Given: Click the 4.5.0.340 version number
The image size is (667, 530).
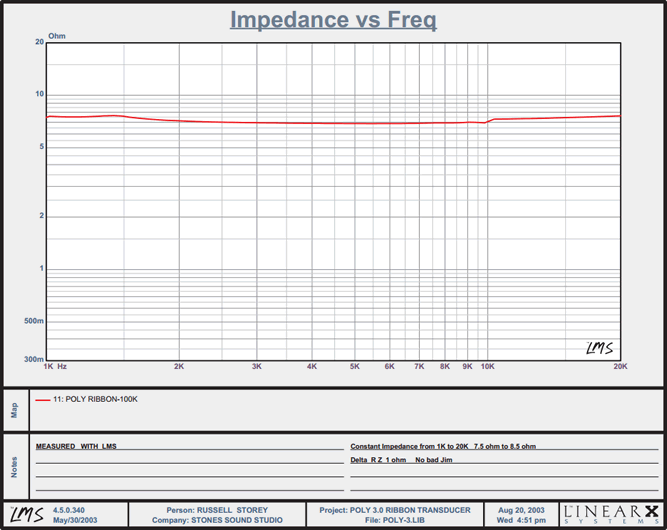Looking at the screenshot, I should tap(72, 510).
